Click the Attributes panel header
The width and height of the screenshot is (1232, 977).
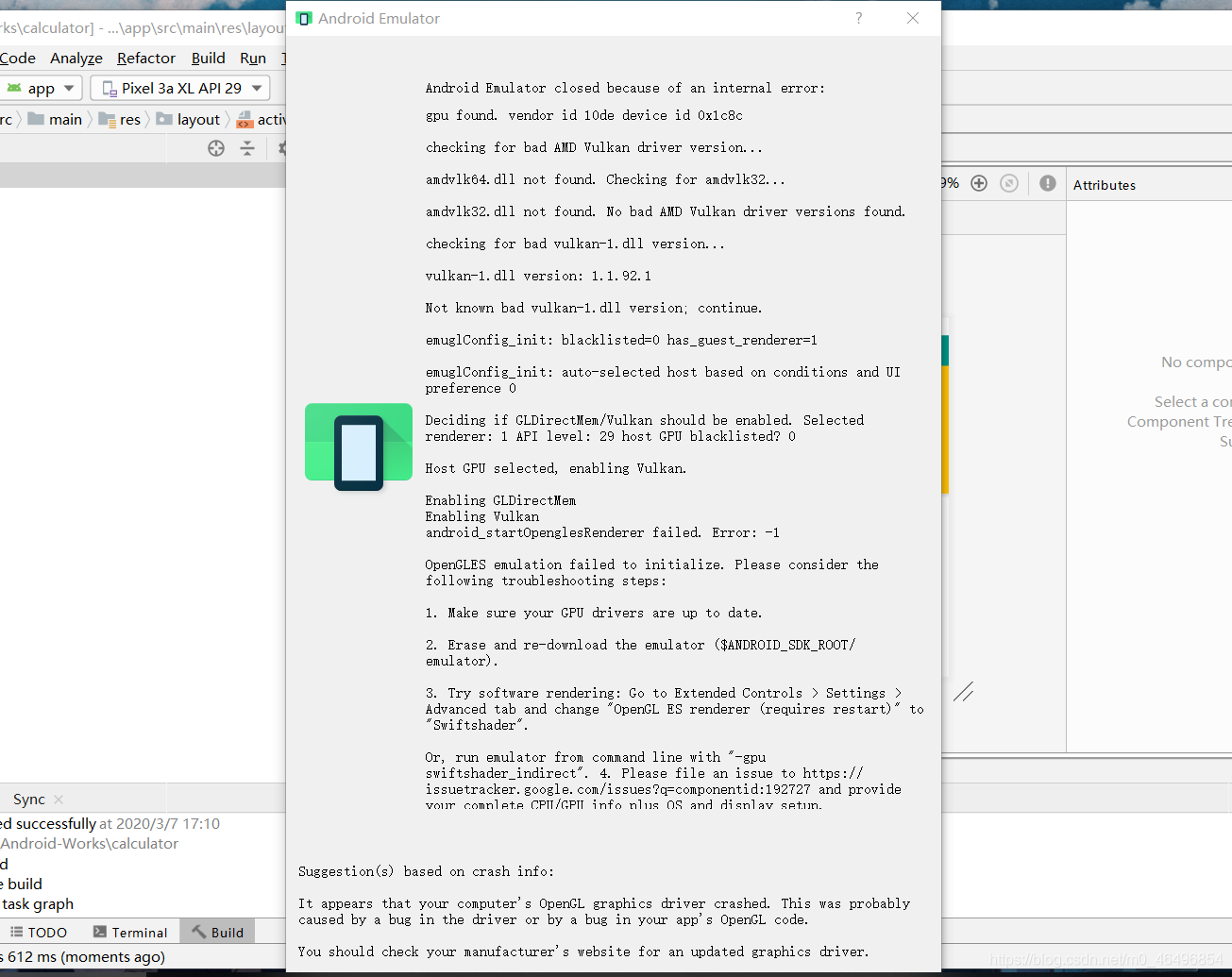click(x=1105, y=185)
